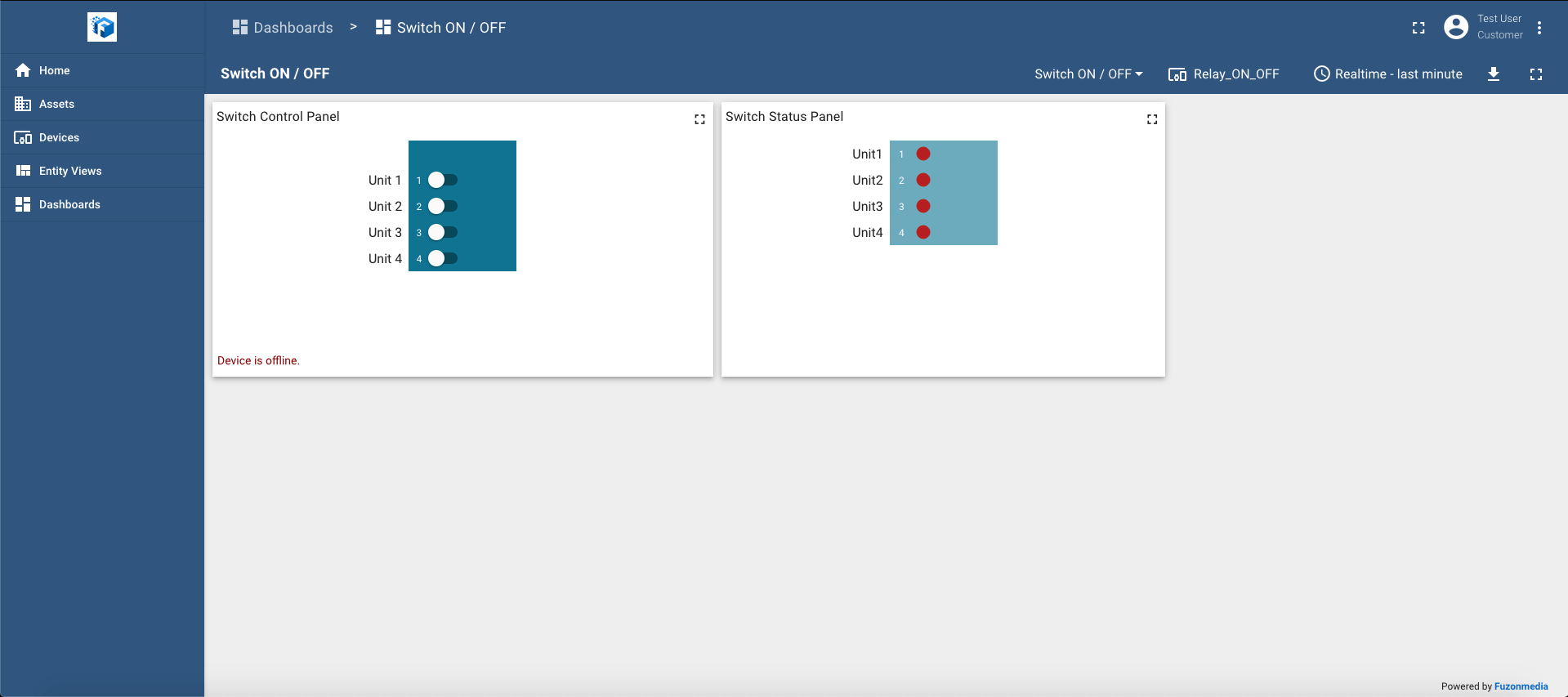Click the Fuzonmedia logo in sidebar
The image size is (1568, 697).
click(102, 27)
